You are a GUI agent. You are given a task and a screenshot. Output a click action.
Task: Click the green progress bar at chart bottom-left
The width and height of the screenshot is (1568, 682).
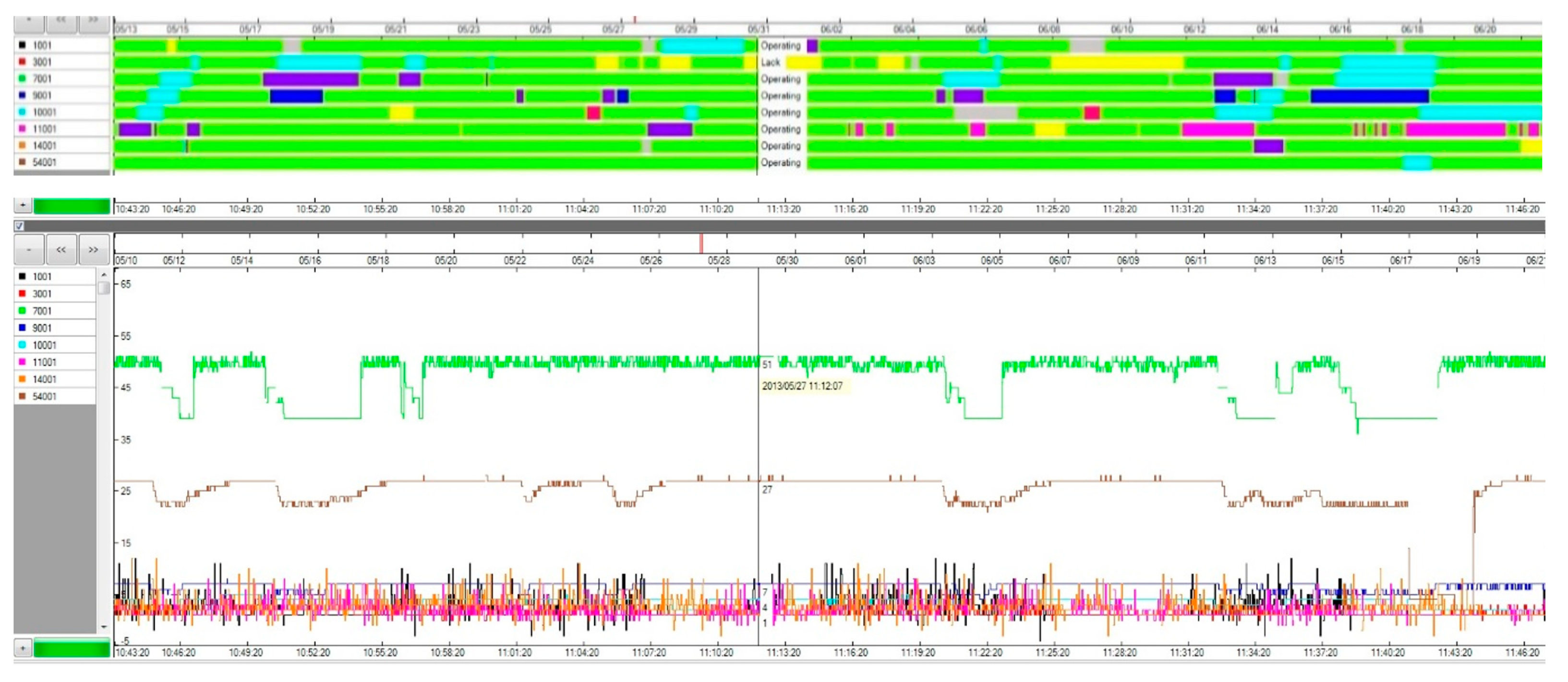coord(71,648)
